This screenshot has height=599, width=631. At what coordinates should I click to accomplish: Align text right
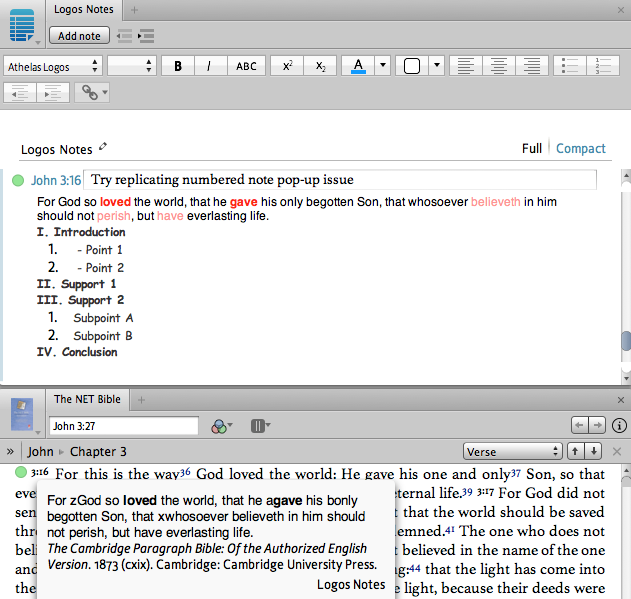tap(532, 66)
